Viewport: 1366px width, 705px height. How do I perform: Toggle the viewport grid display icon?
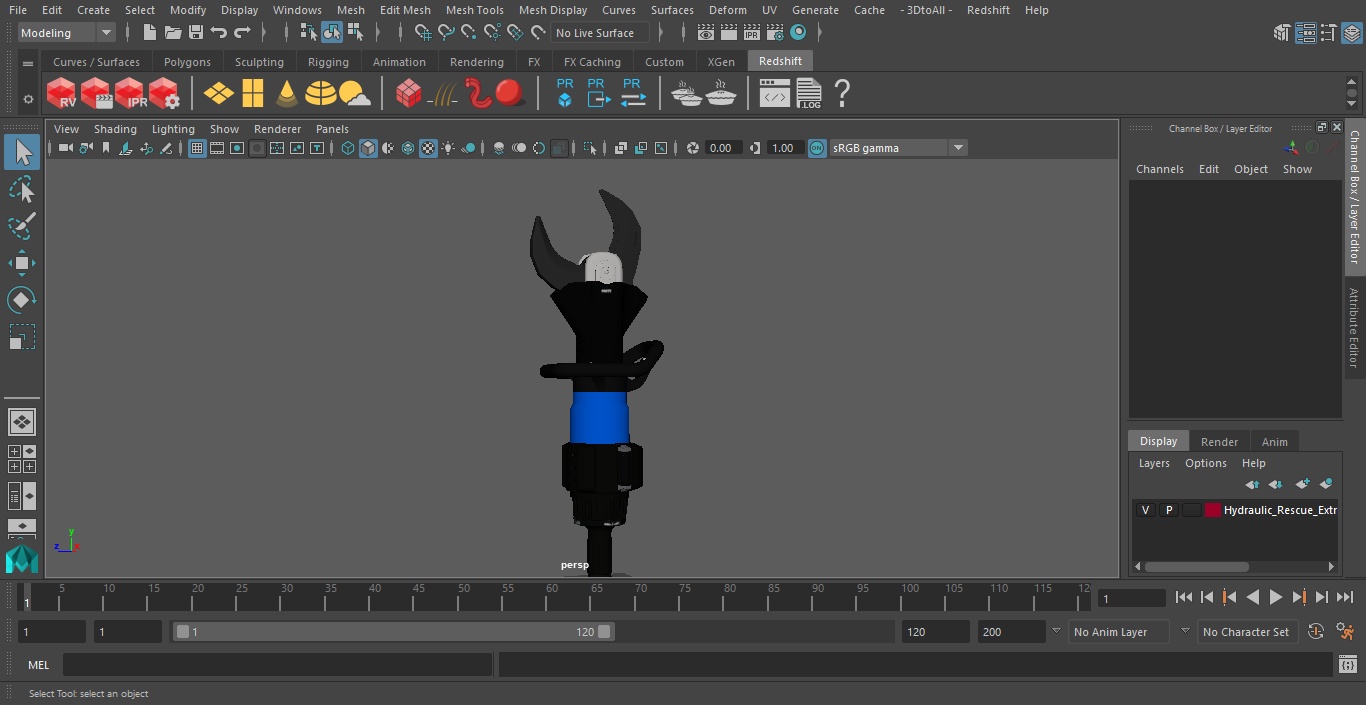[197, 148]
